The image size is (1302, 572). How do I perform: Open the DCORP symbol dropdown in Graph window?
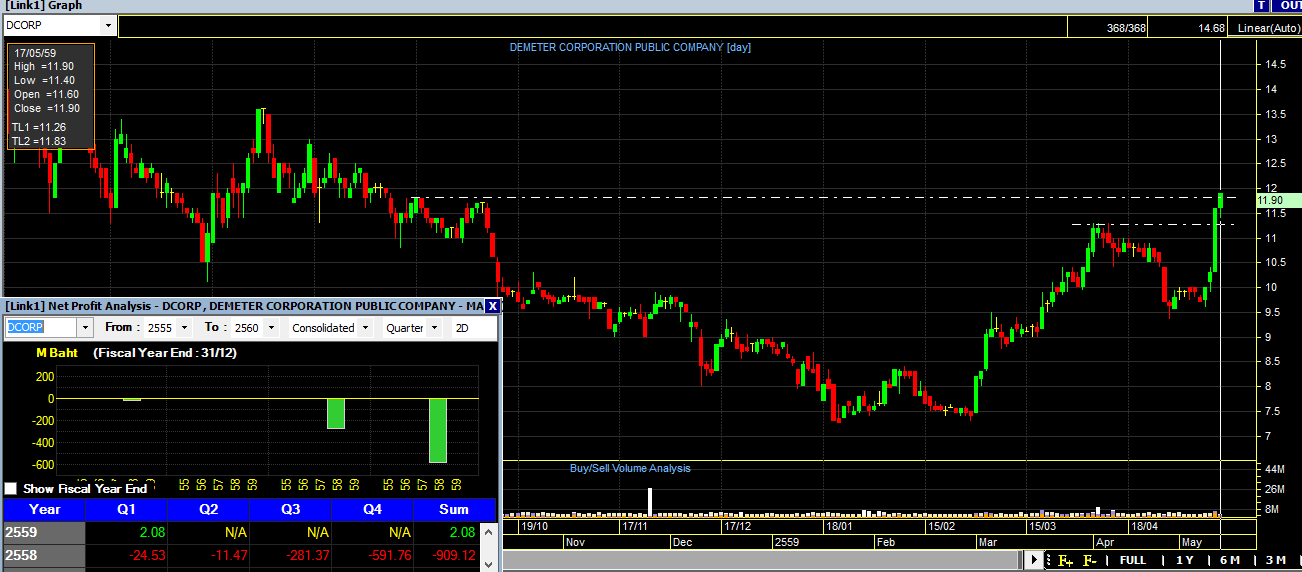[x=107, y=26]
